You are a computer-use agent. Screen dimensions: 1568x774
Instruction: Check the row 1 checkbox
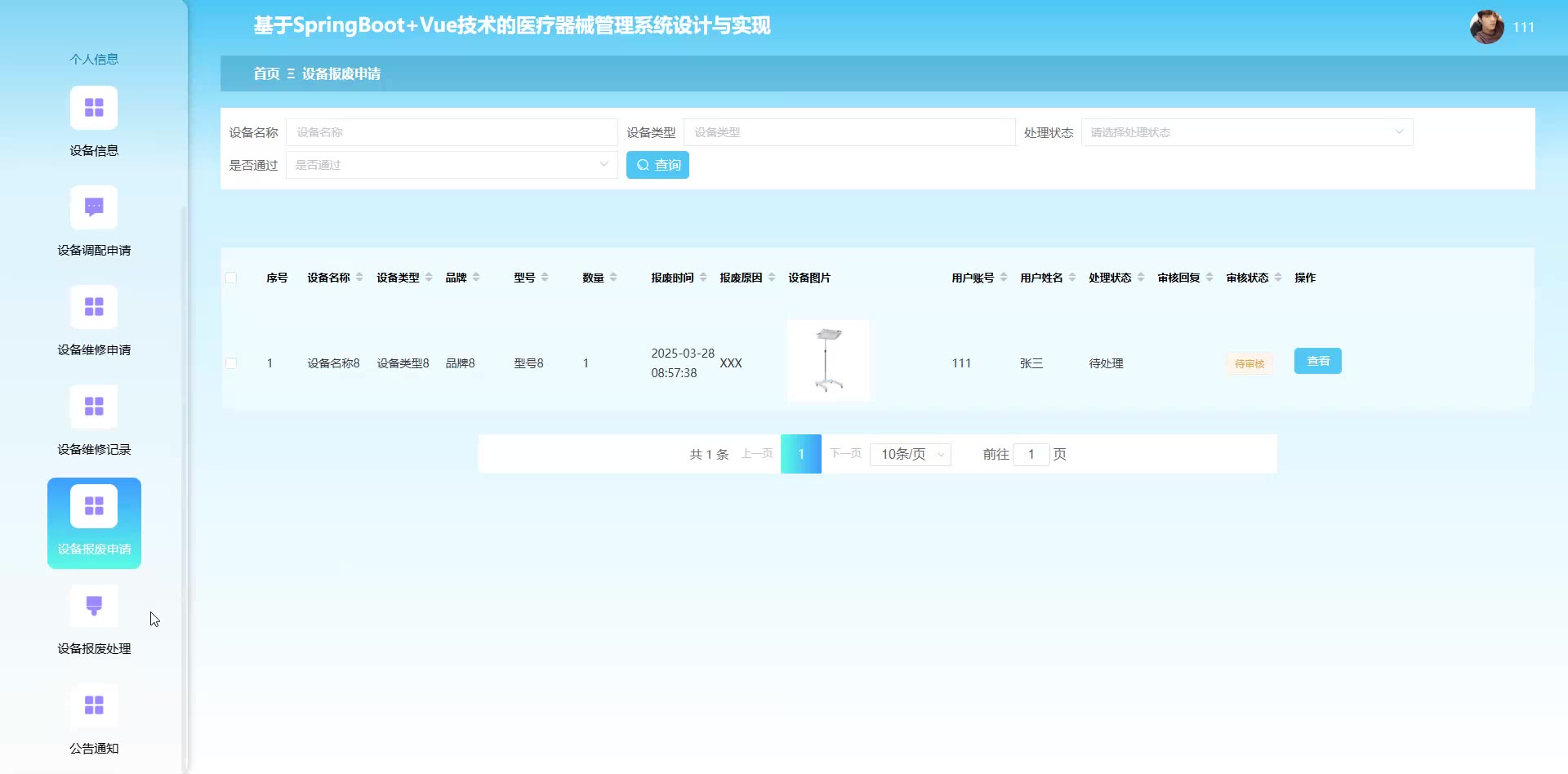coord(231,363)
